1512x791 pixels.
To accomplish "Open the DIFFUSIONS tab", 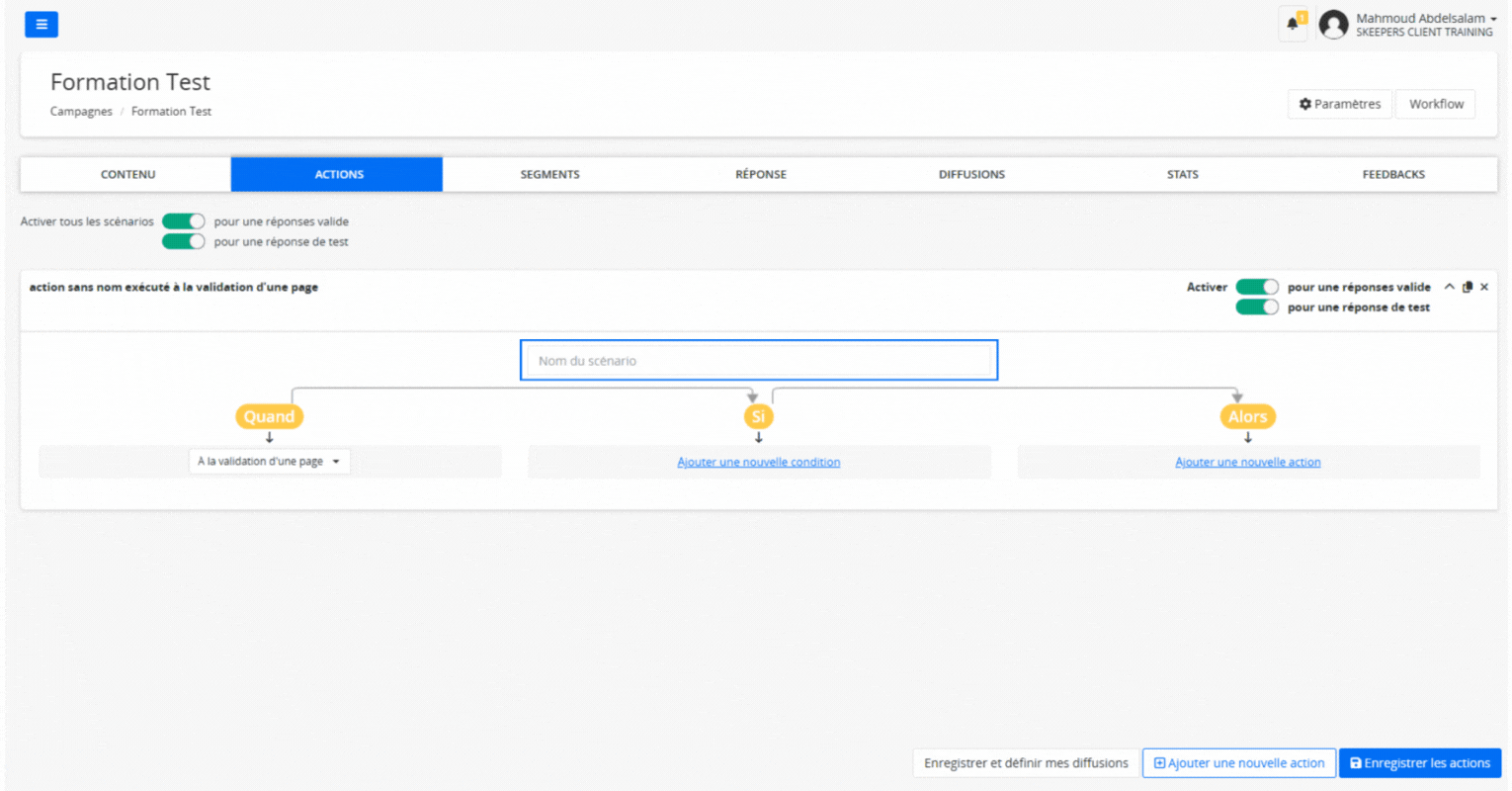I will pyautogui.click(x=971, y=174).
